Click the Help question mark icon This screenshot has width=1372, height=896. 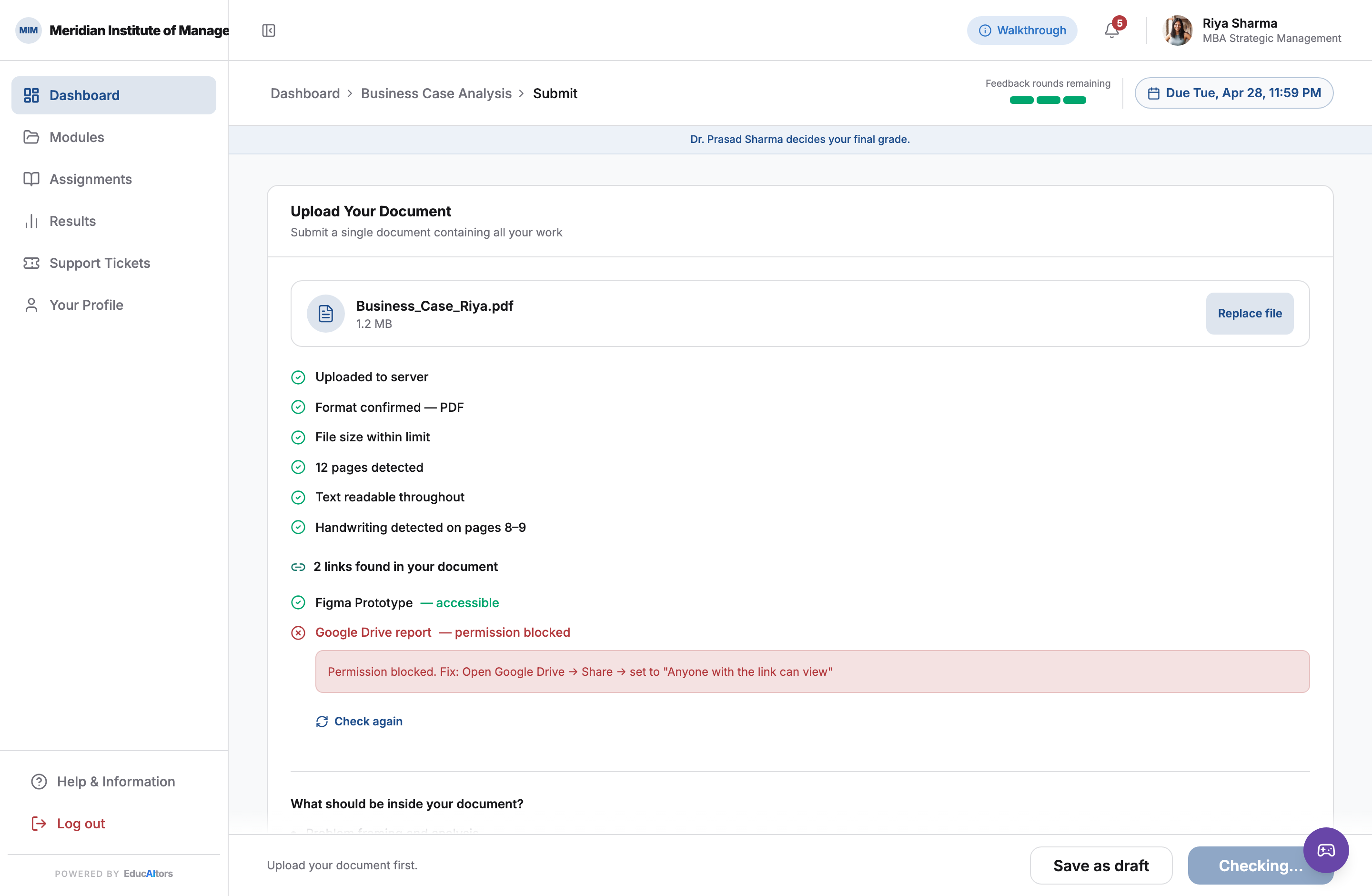(39, 782)
